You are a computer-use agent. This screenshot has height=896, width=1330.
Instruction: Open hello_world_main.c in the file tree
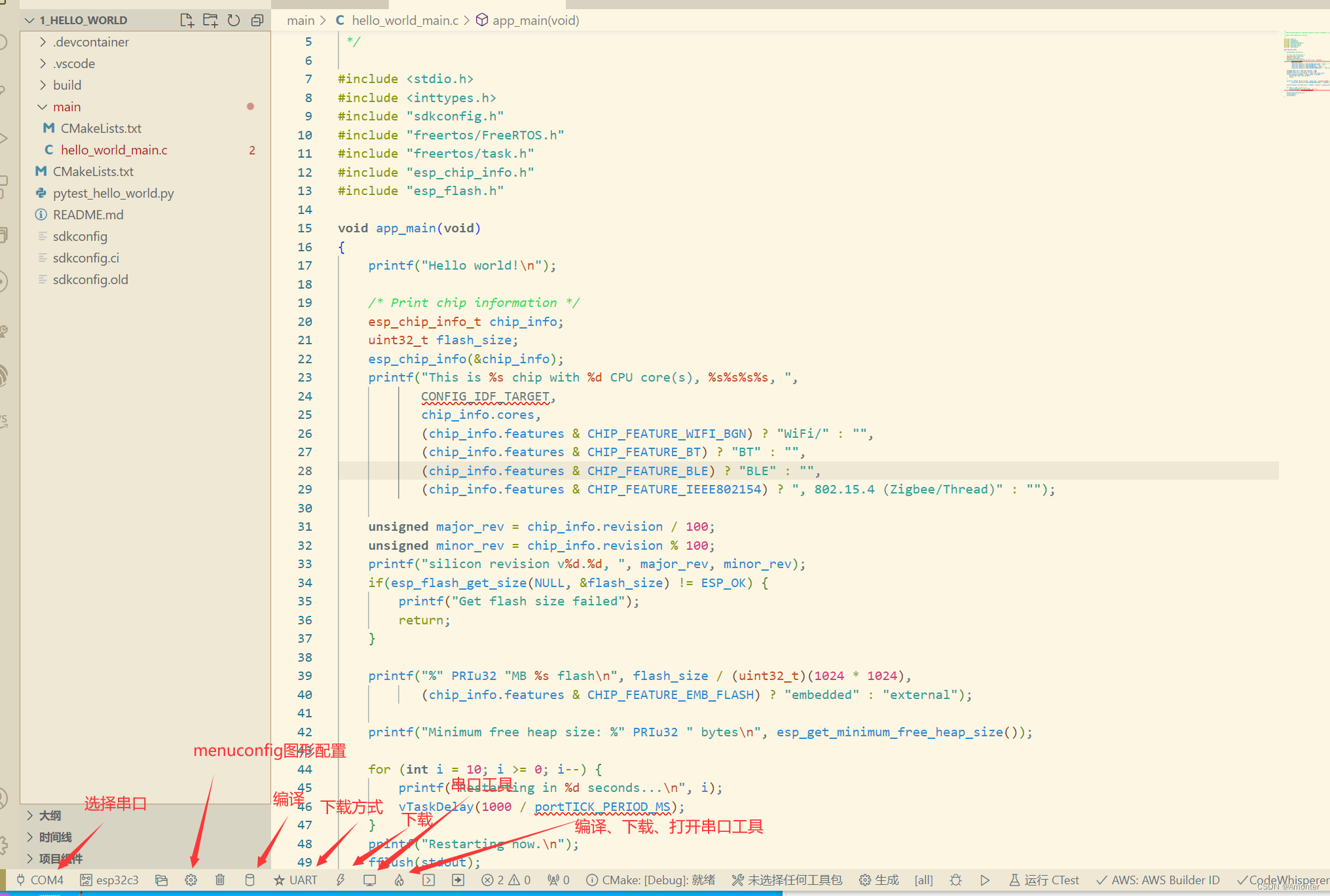point(145,150)
